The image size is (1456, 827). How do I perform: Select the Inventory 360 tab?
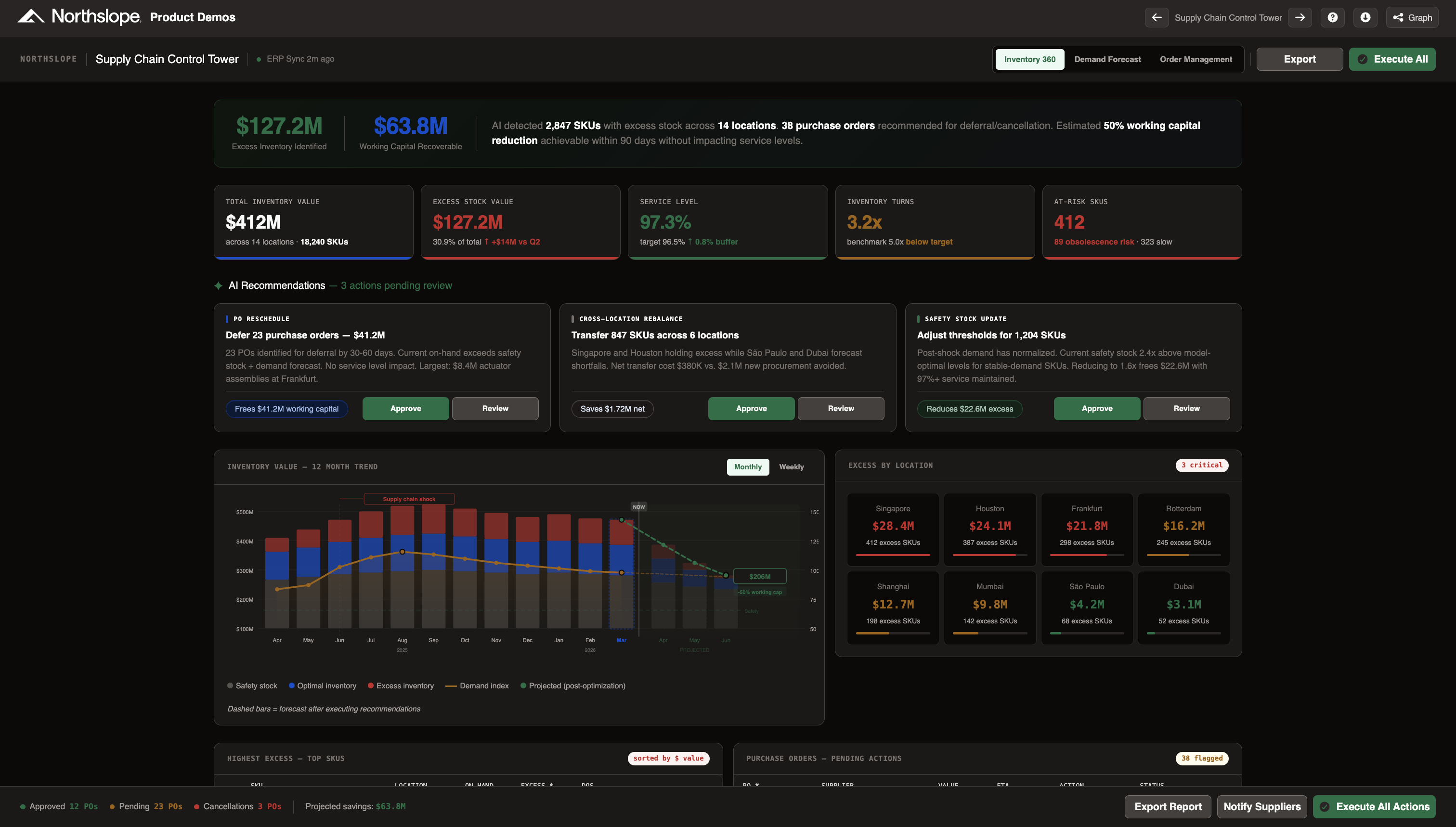coord(1029,59)
